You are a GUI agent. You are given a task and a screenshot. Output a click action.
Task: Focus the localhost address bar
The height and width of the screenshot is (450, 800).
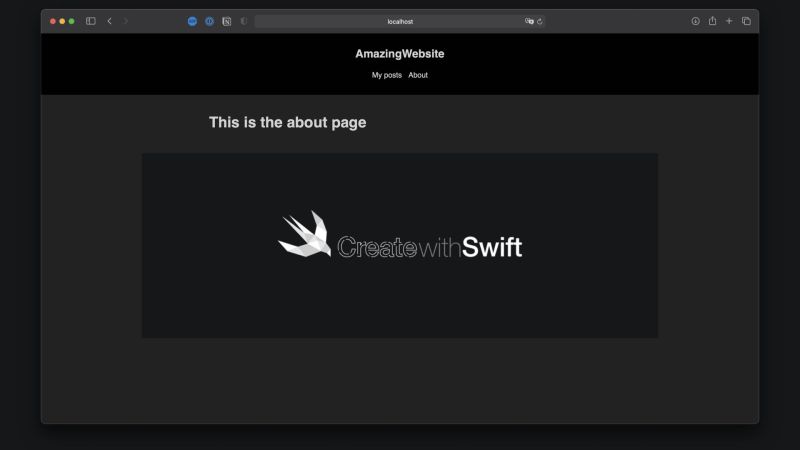[x=400, y=21]
